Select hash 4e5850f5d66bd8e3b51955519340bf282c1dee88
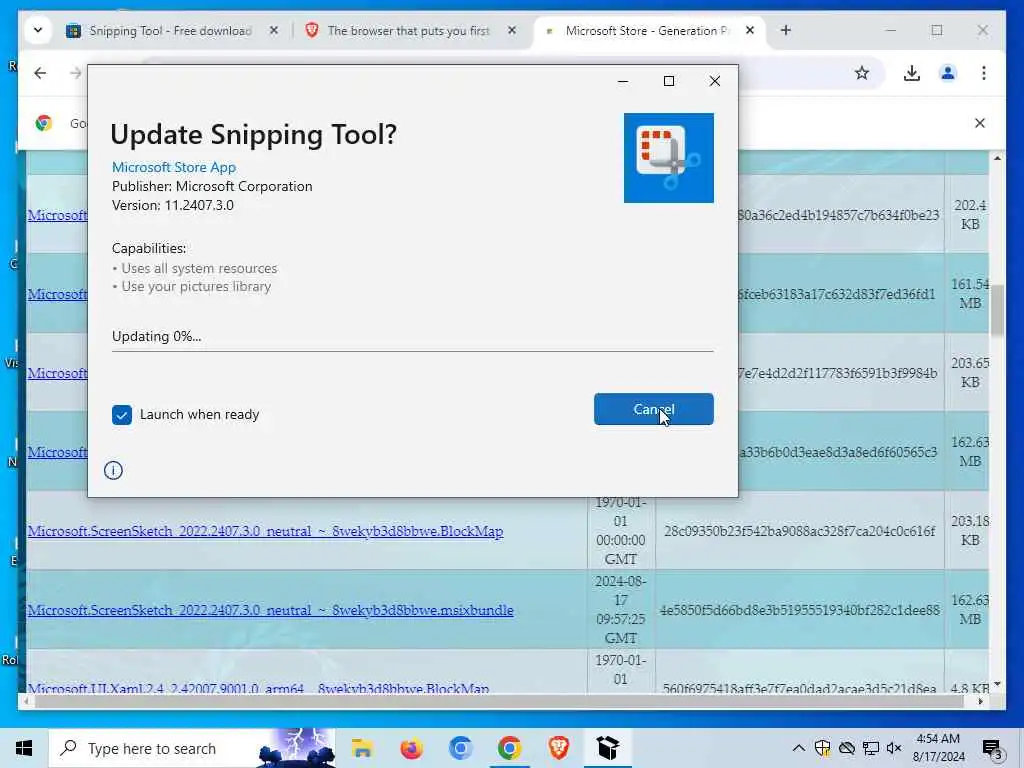The width and height of the screenshot is (1024, 768). coord(799,610)
